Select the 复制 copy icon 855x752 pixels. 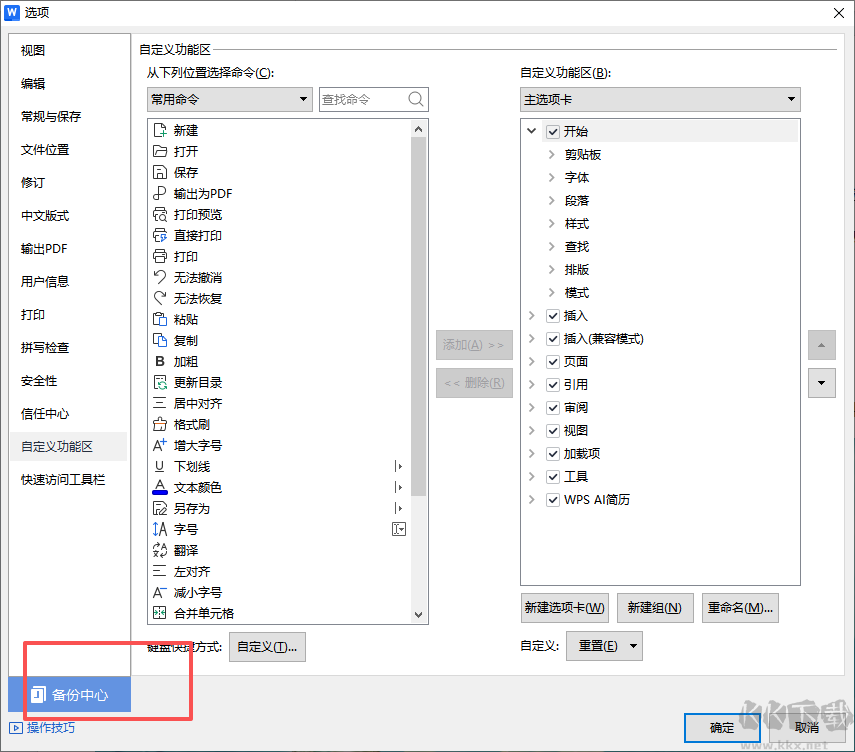[160, 340]
